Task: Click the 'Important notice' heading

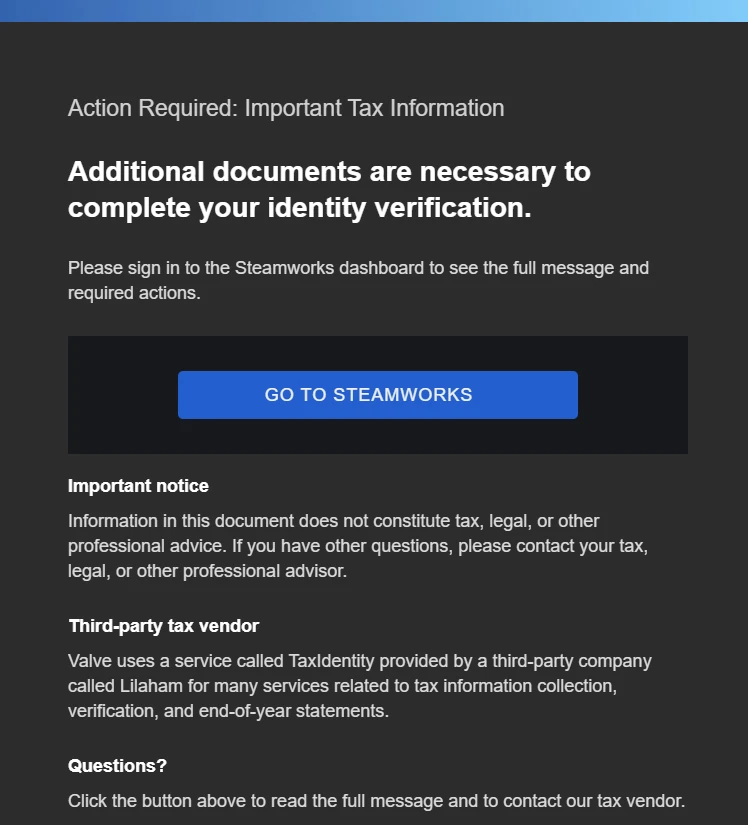Action: (x=138, y=486)
